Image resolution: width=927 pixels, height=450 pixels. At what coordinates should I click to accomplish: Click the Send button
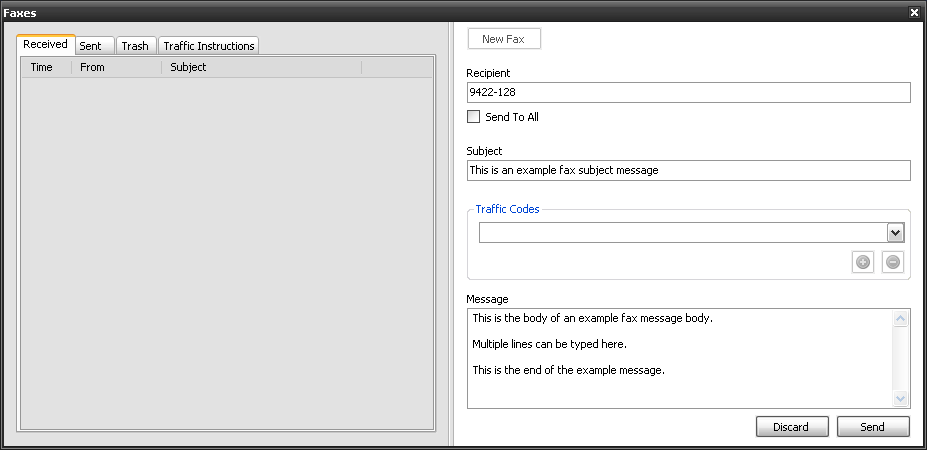872,427
